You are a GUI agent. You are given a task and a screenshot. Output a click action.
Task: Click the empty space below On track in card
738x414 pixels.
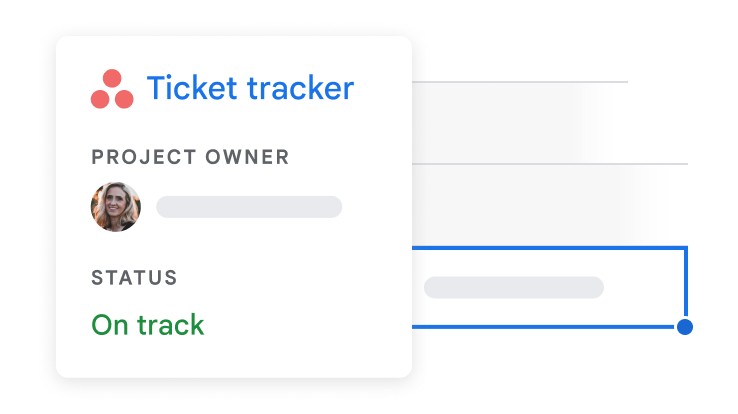click(x=230, y=358)
